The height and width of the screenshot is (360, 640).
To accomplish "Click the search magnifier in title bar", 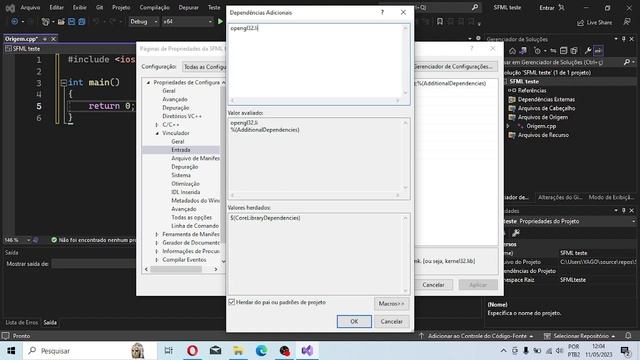I will [475, 7].
